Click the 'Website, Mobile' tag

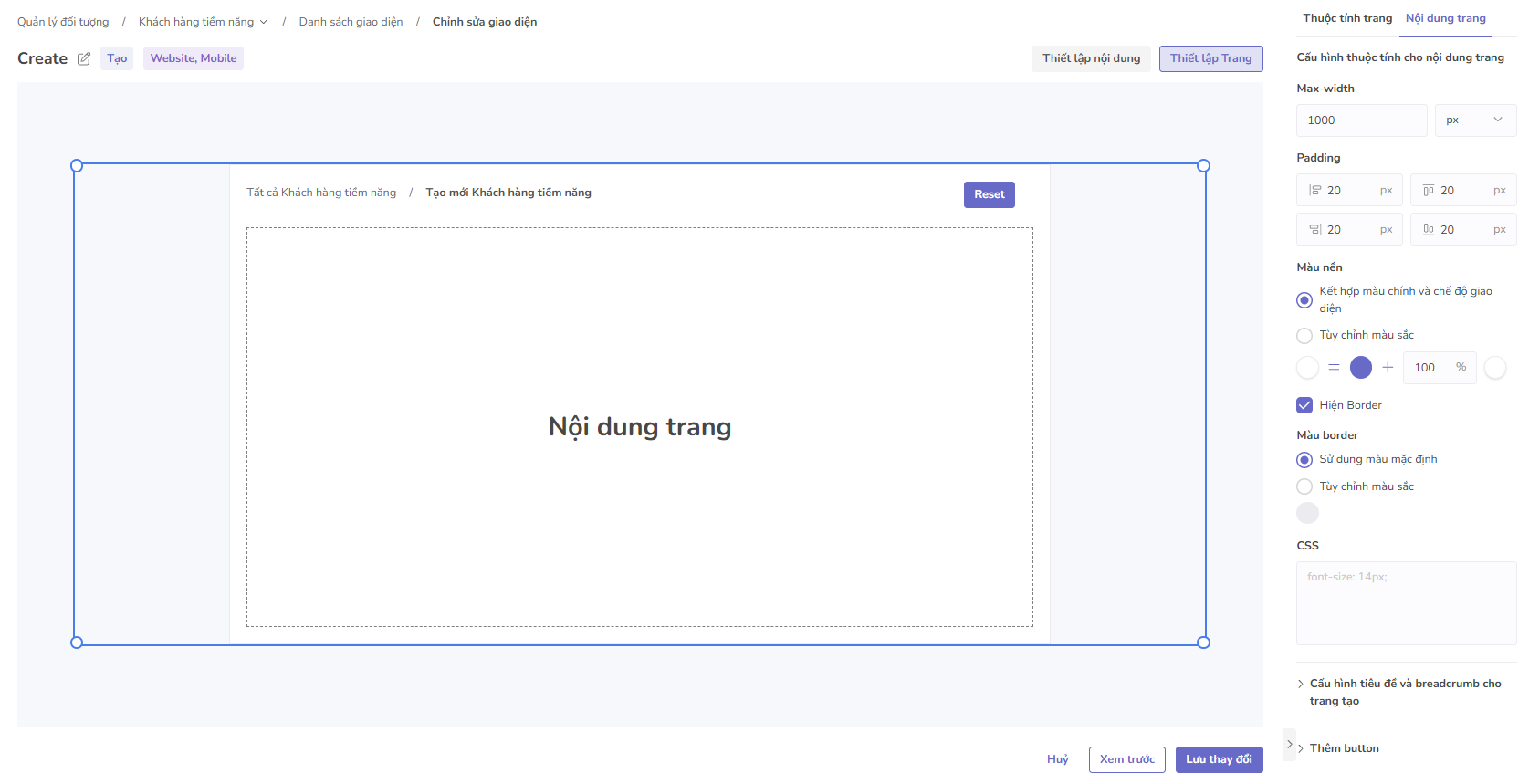pos(194,58)
